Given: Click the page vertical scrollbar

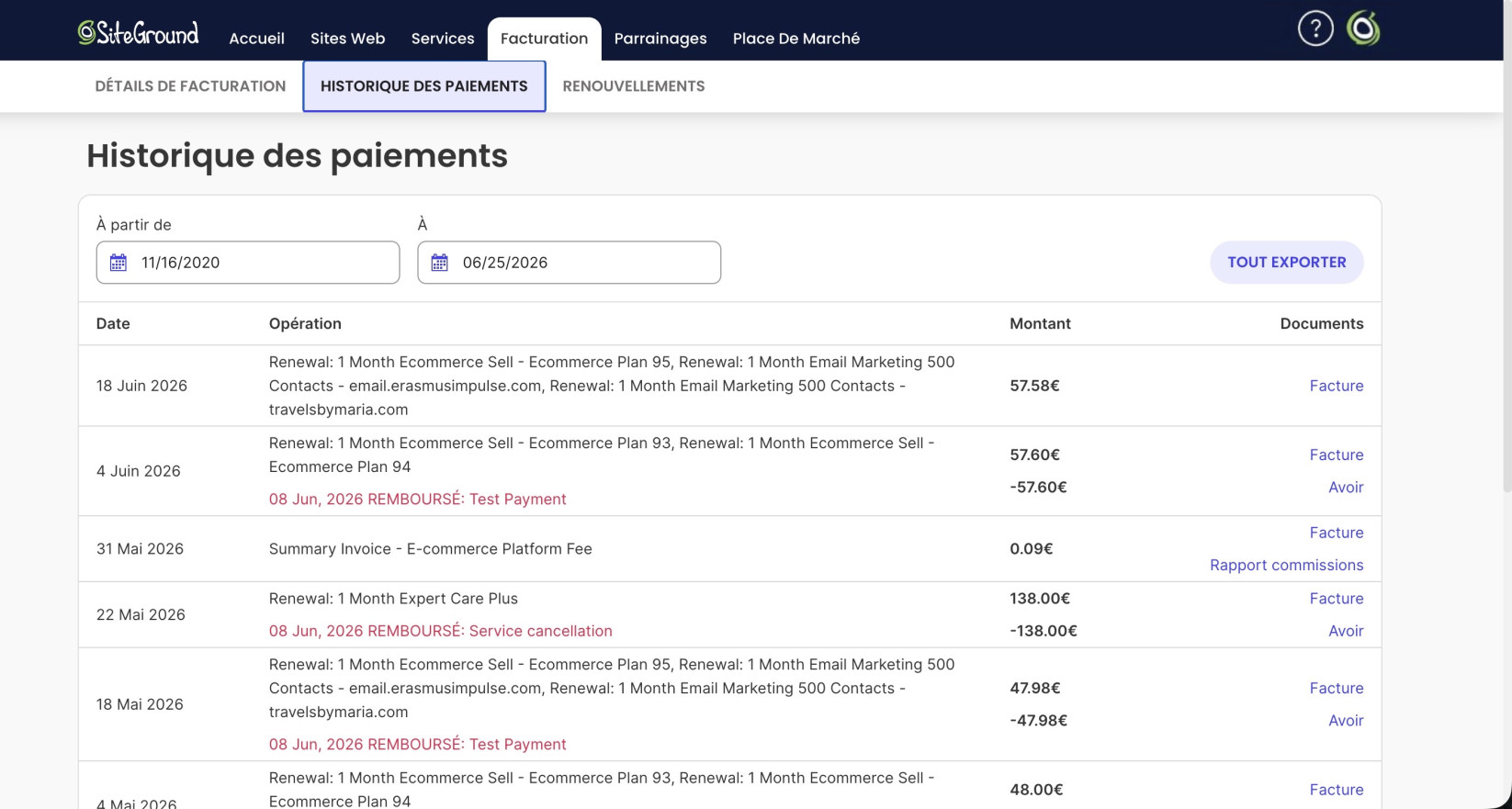Looking at the screenshot, I should [1506, 248].
